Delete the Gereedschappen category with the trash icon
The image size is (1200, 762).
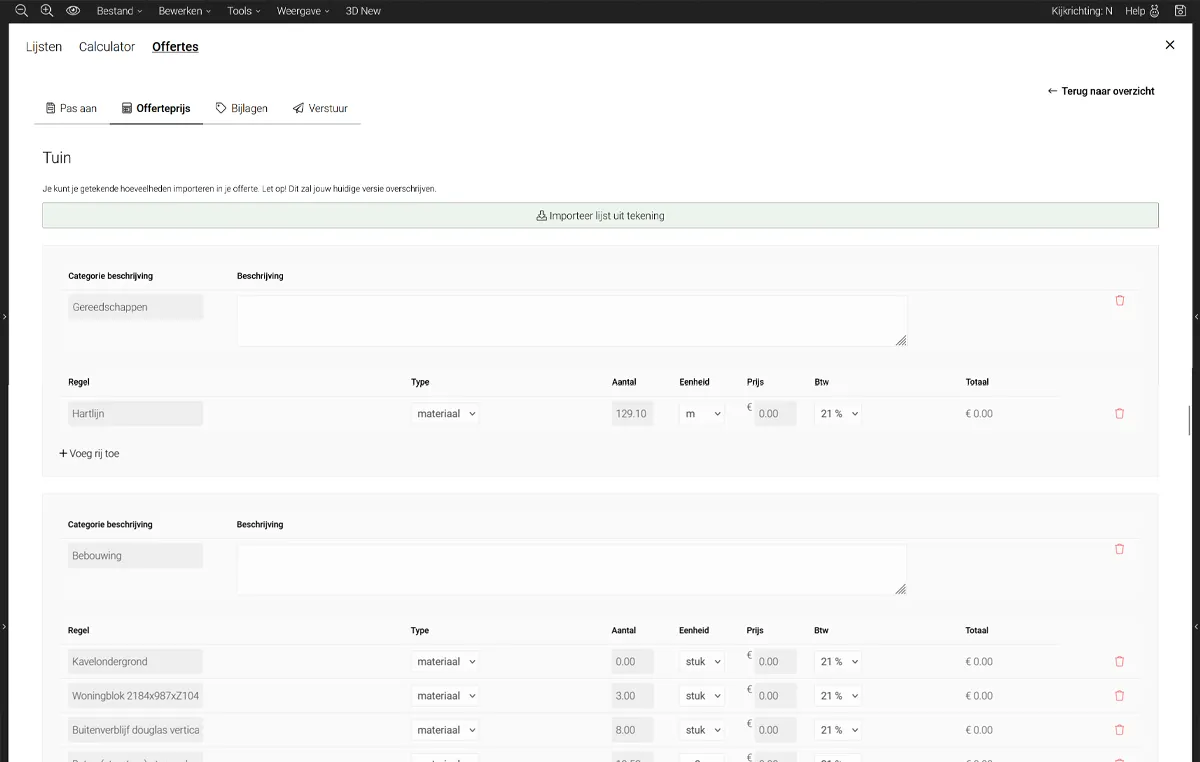pos(1120,300)
